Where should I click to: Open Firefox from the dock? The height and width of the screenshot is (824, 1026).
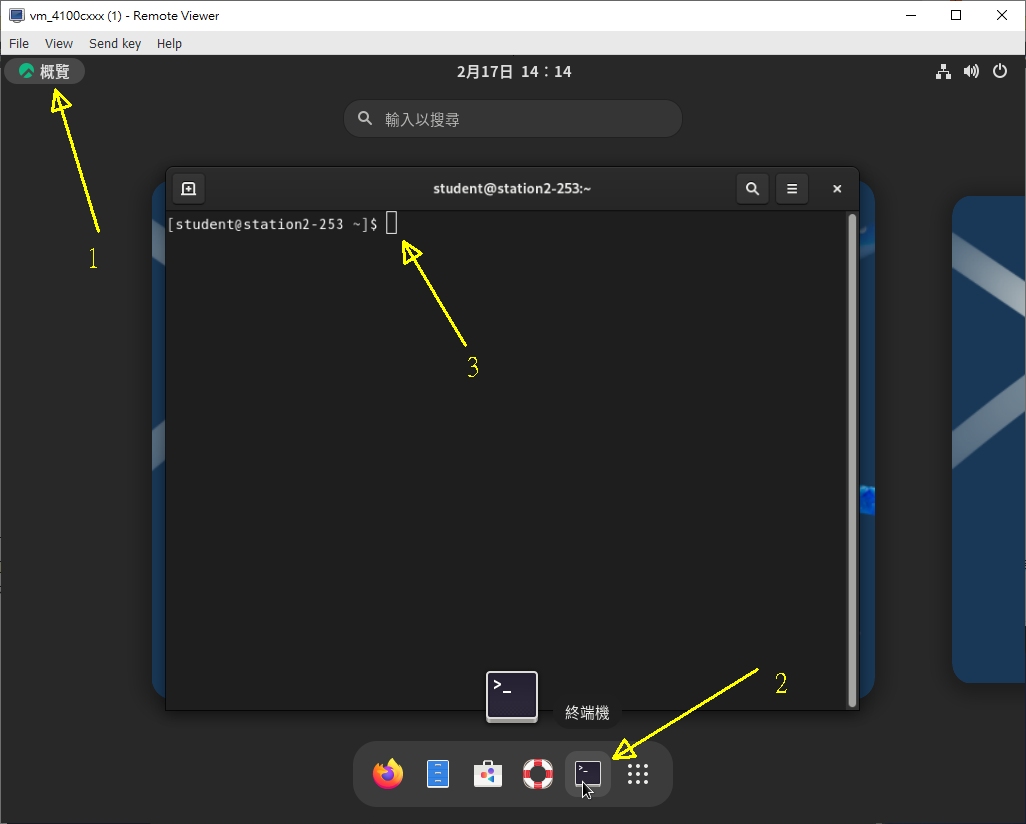pos(388,774)
